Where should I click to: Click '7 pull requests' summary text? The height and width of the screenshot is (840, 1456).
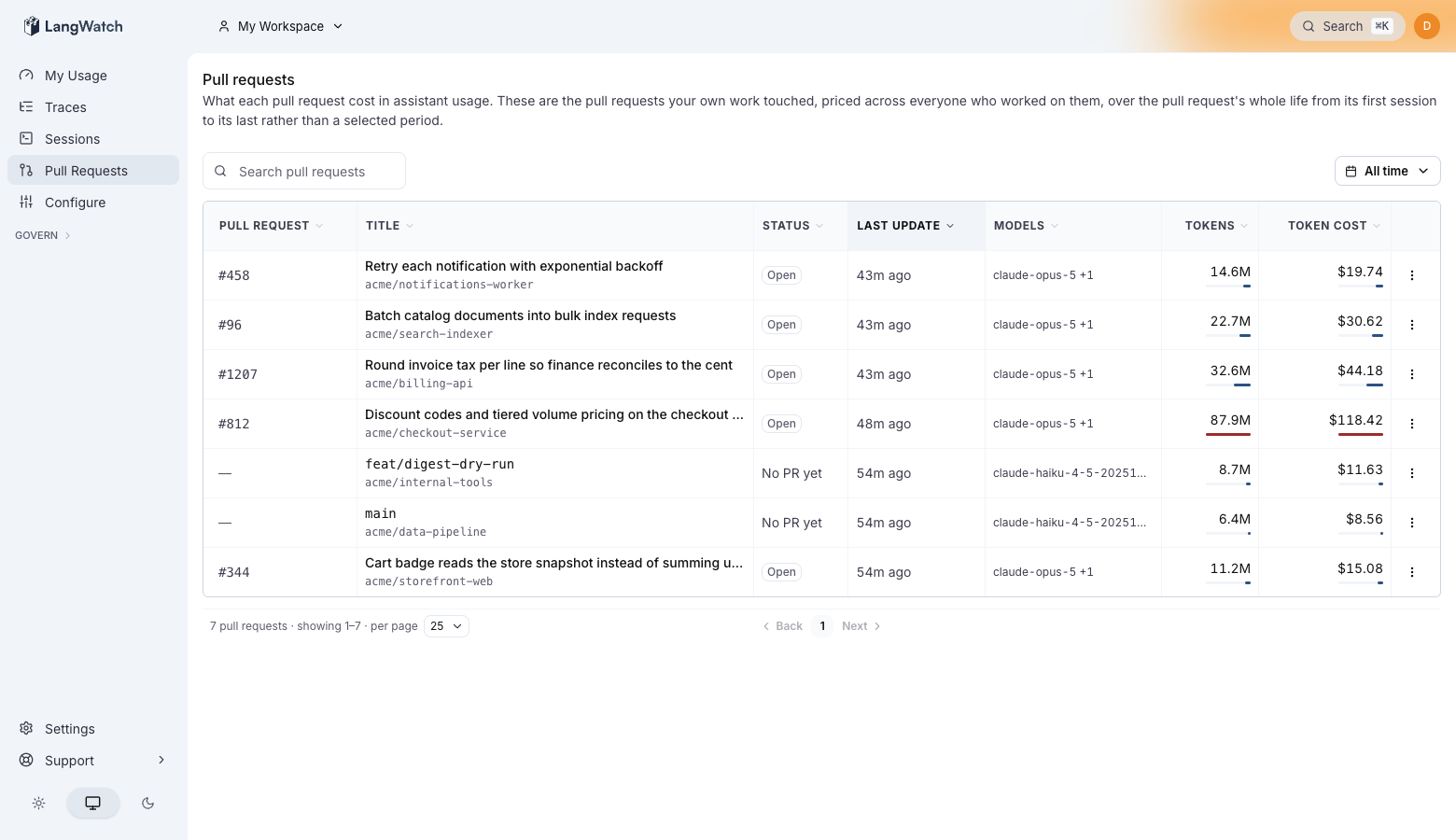click(x=248, y=626)
